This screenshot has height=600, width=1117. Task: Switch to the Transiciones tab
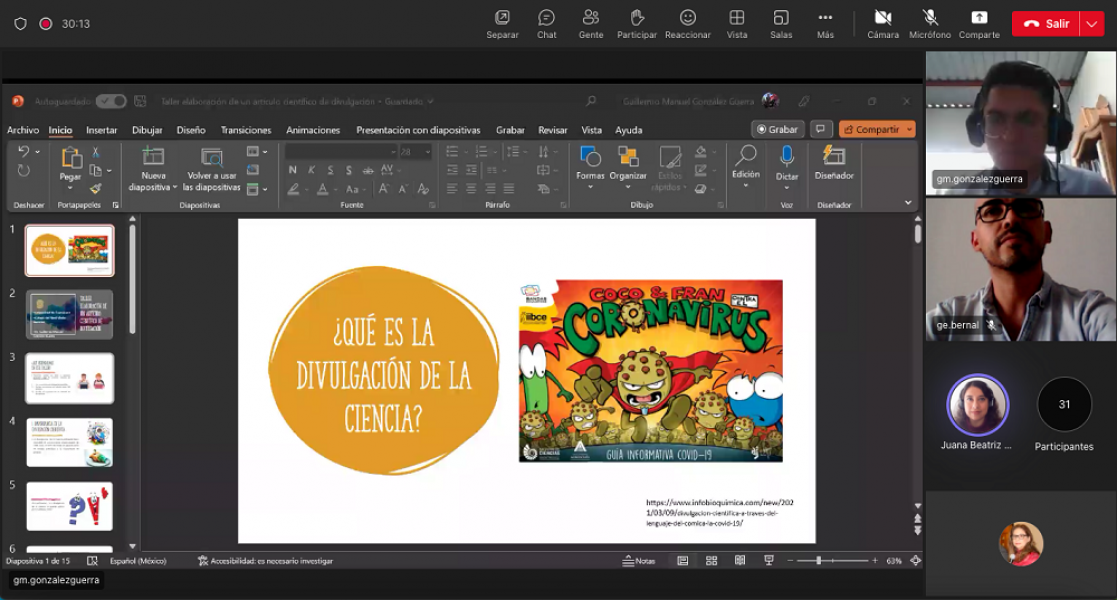click(246, 130)
